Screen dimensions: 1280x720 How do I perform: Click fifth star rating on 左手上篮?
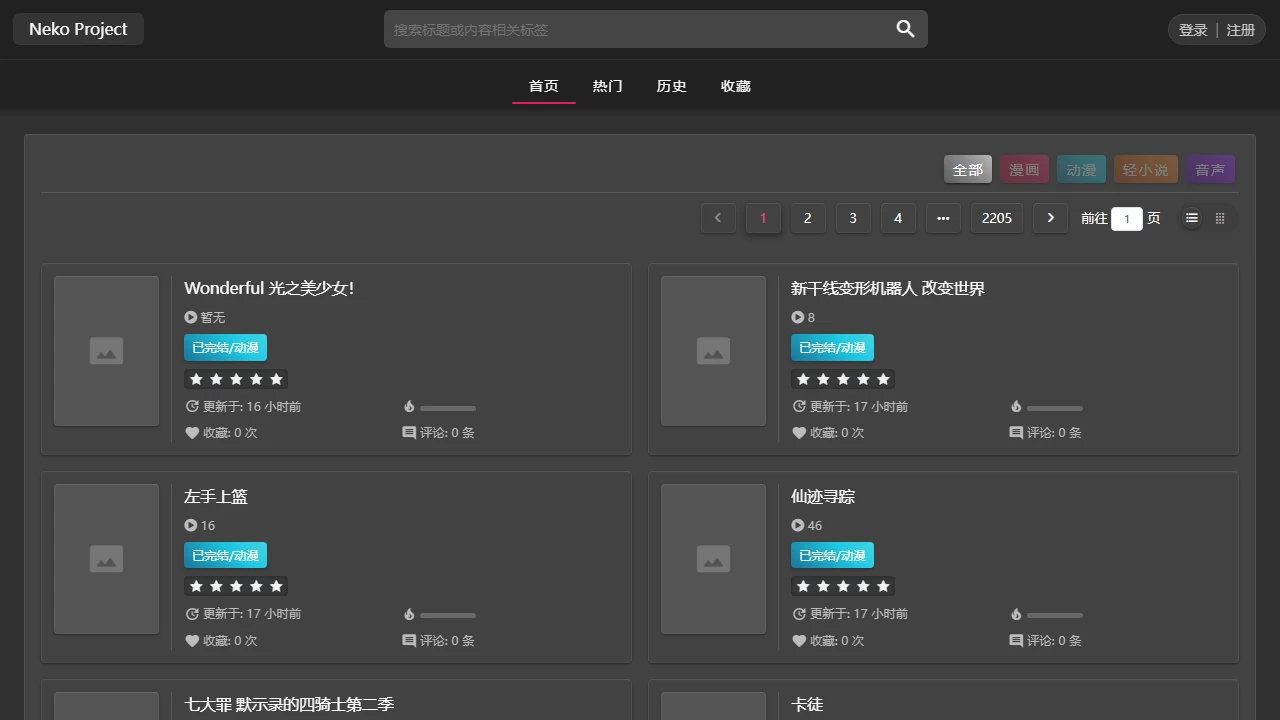(x=276, y=586)
